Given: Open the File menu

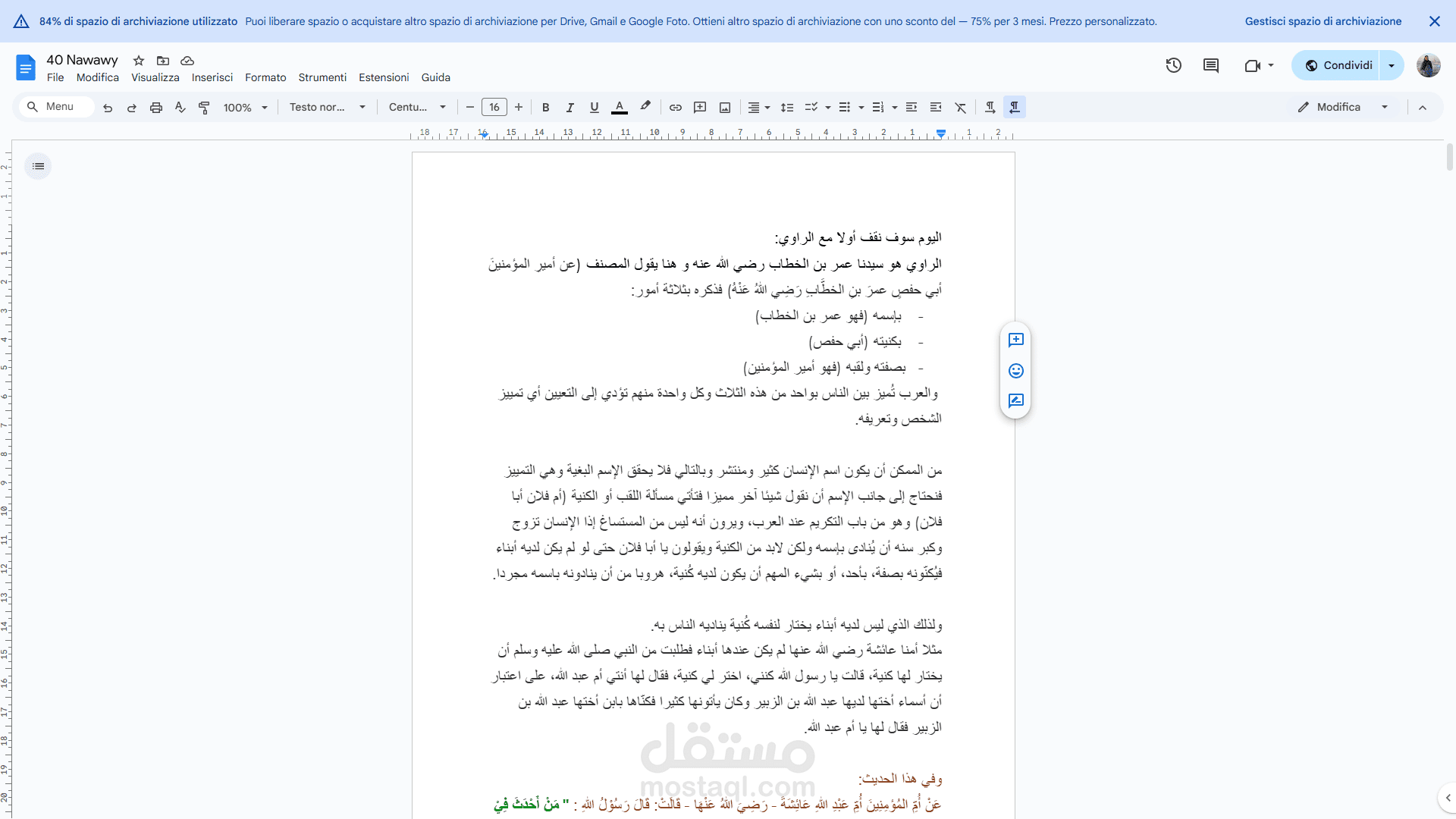Looking at the screenshot, I should coord(55,77).
